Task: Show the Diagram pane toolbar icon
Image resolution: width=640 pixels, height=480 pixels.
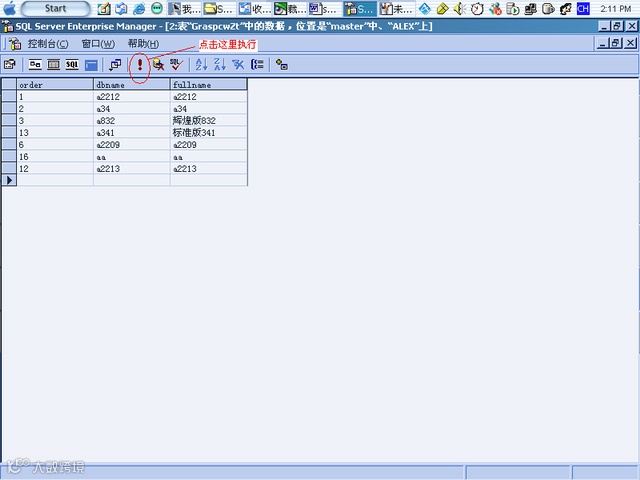Action: (36, 64)
